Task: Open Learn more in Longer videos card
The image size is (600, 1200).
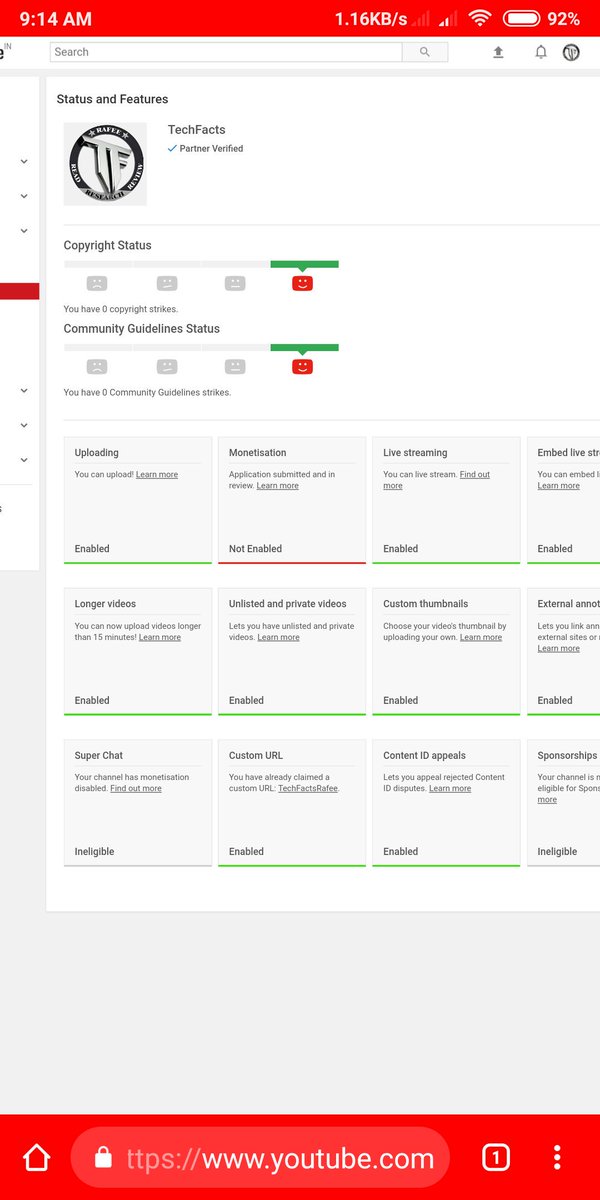Action: point(160,637)
